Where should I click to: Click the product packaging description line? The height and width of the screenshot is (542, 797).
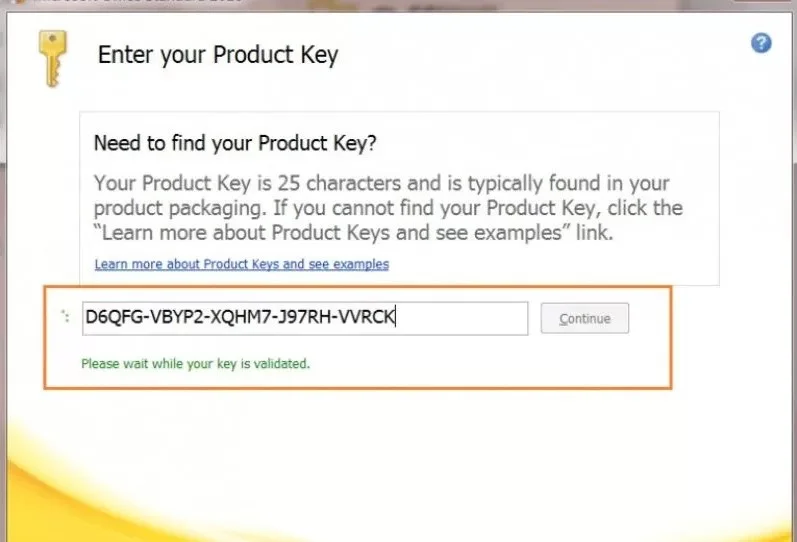(x=388, y=208)
